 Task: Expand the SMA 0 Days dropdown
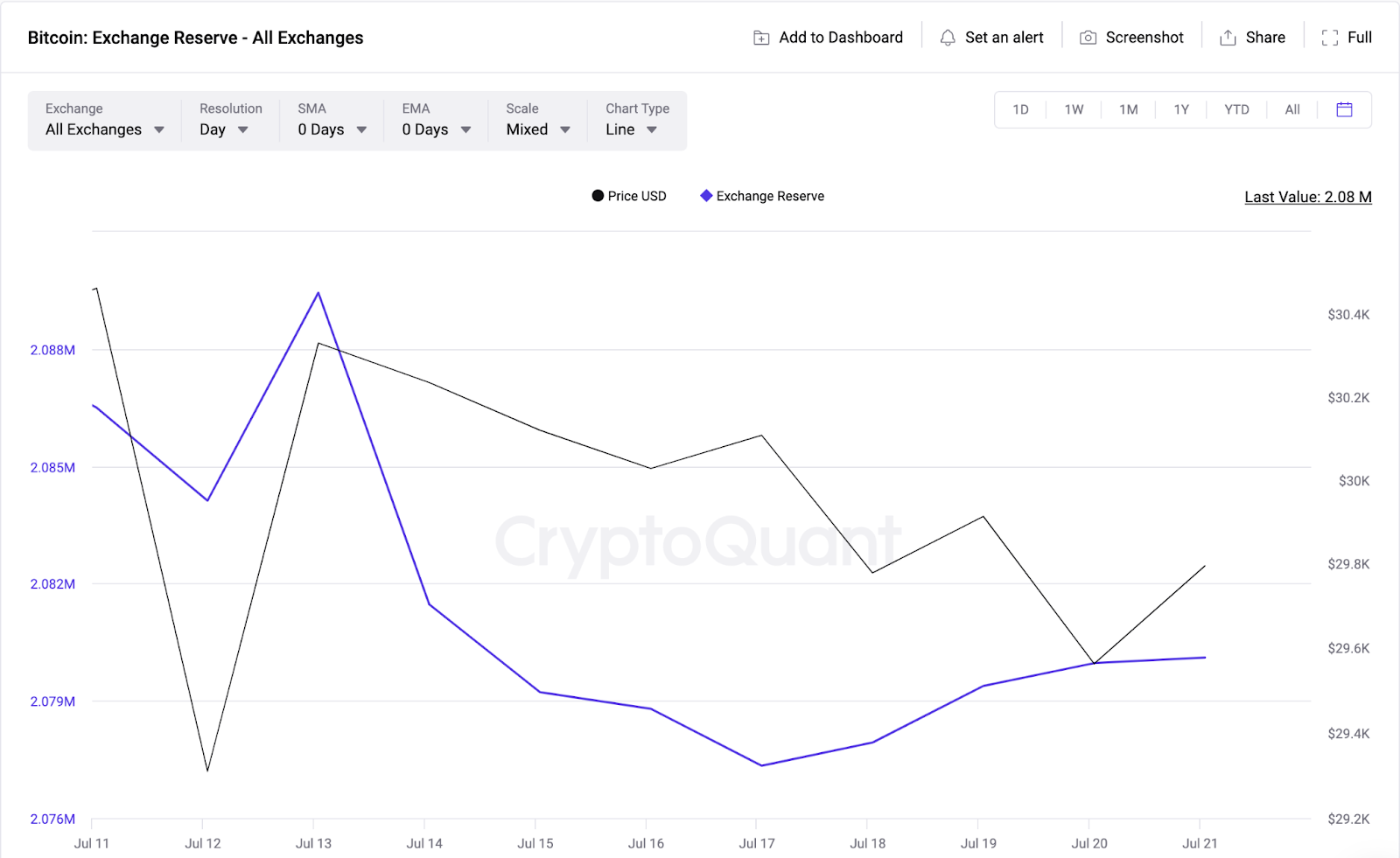332,120
